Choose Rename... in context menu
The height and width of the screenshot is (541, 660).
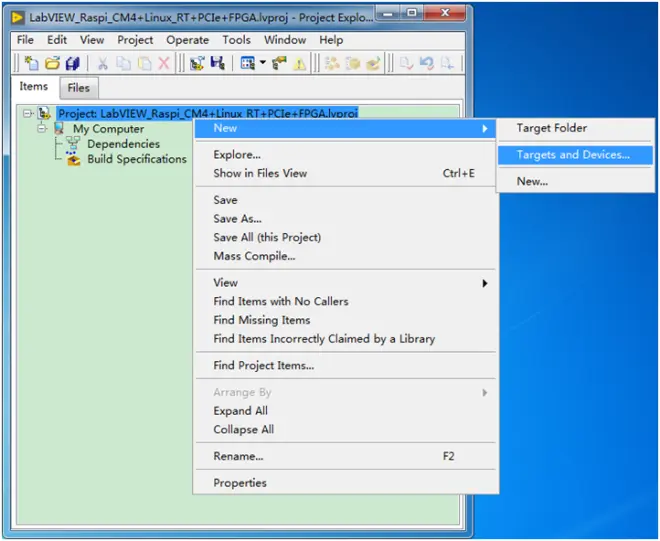[345, 456]
